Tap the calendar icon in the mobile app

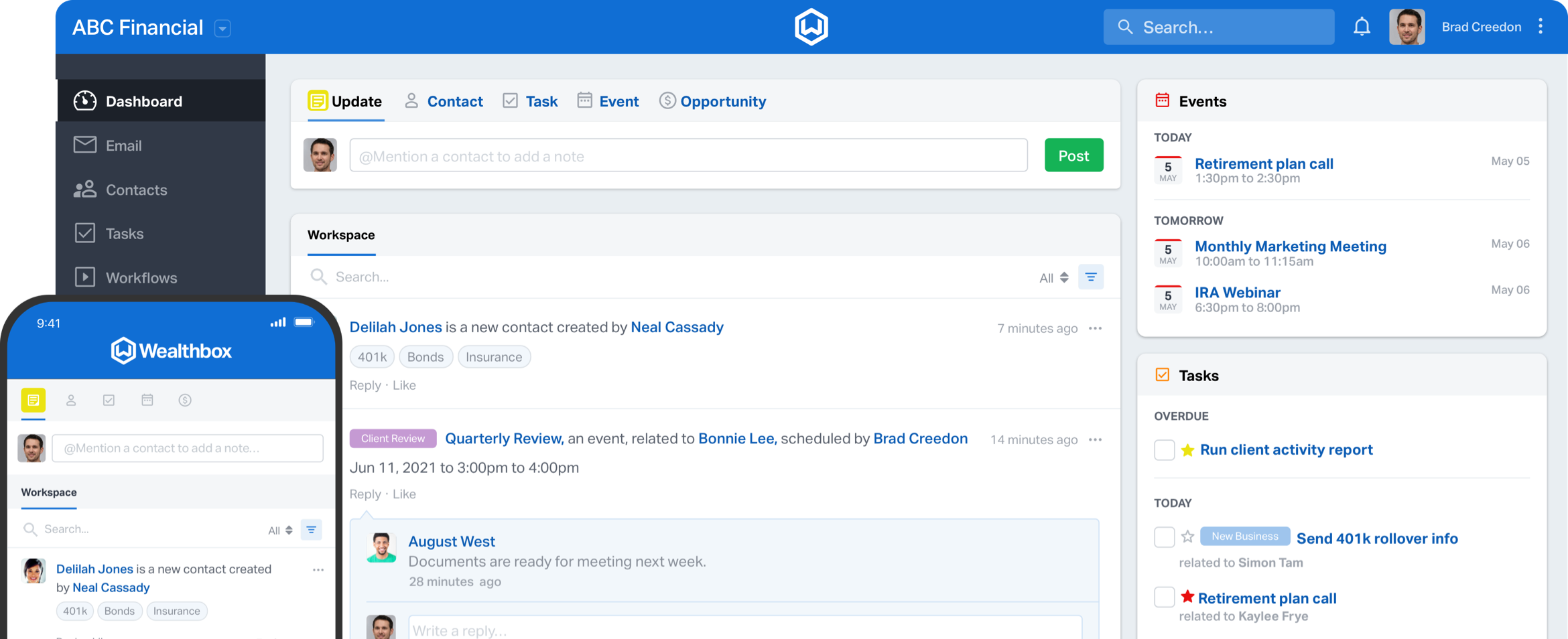coord(147,400)
